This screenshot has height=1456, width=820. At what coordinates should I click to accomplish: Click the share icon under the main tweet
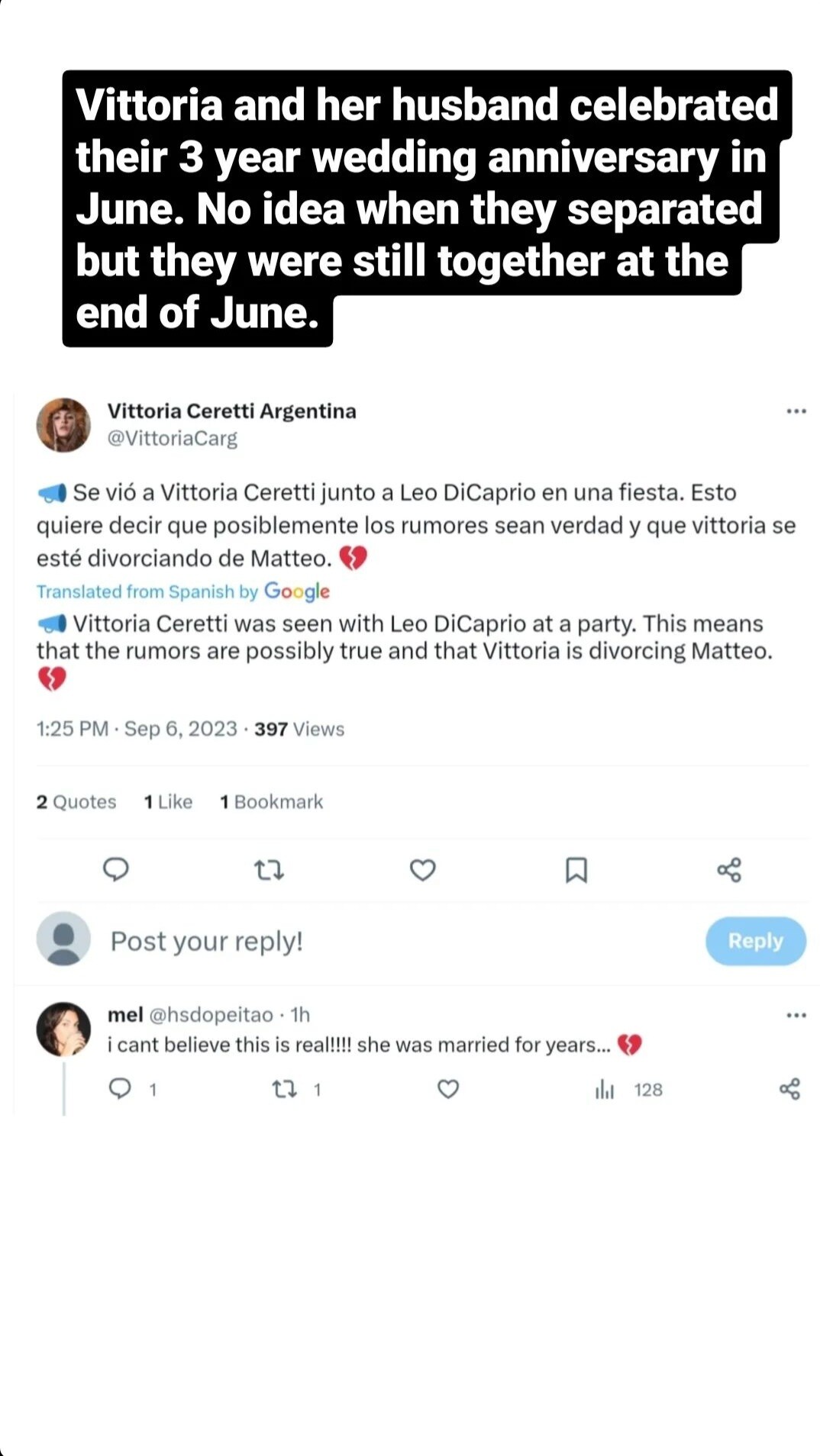[729, 869]
